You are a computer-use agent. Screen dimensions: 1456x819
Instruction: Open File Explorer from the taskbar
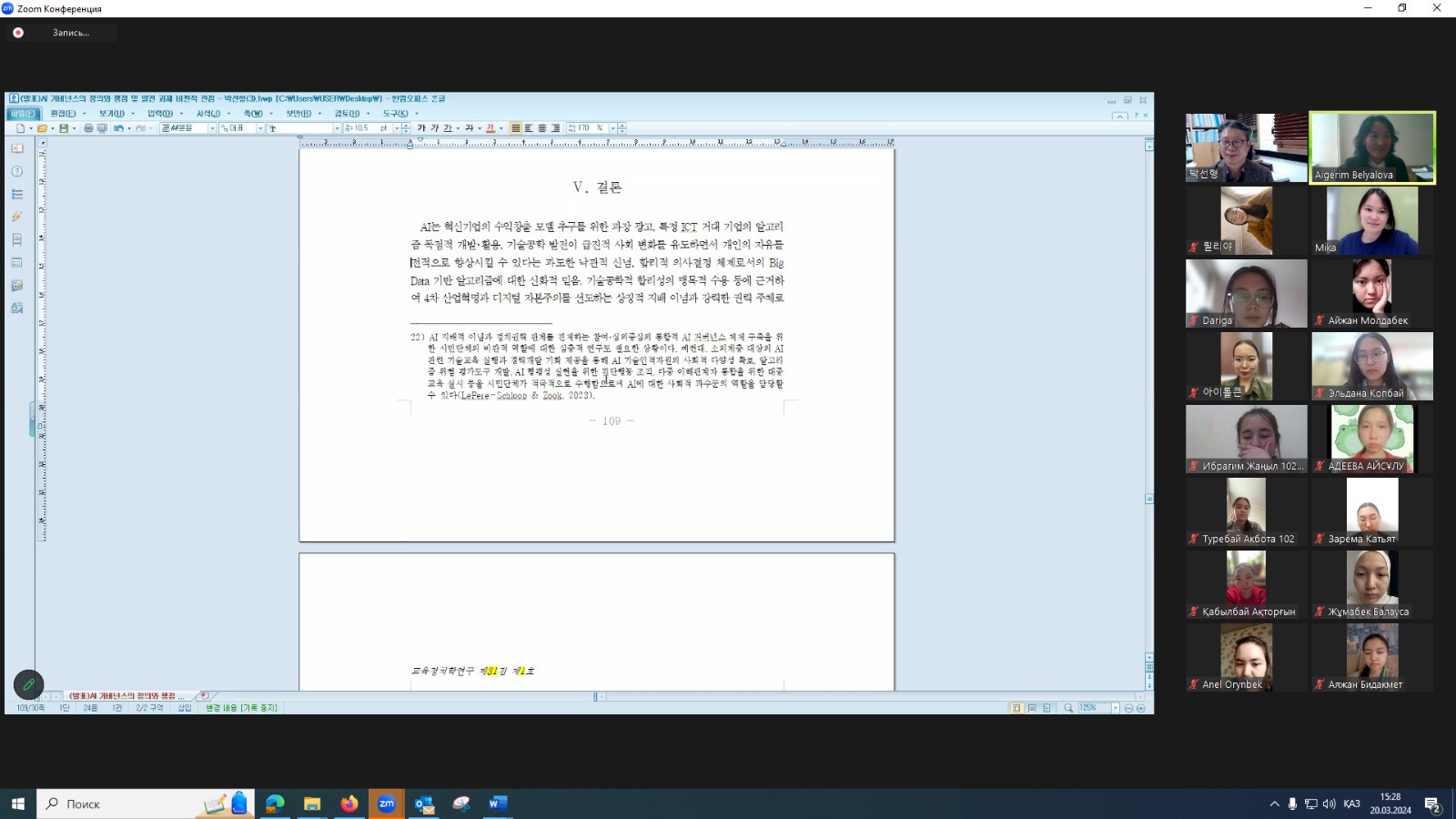pos(312,804)
